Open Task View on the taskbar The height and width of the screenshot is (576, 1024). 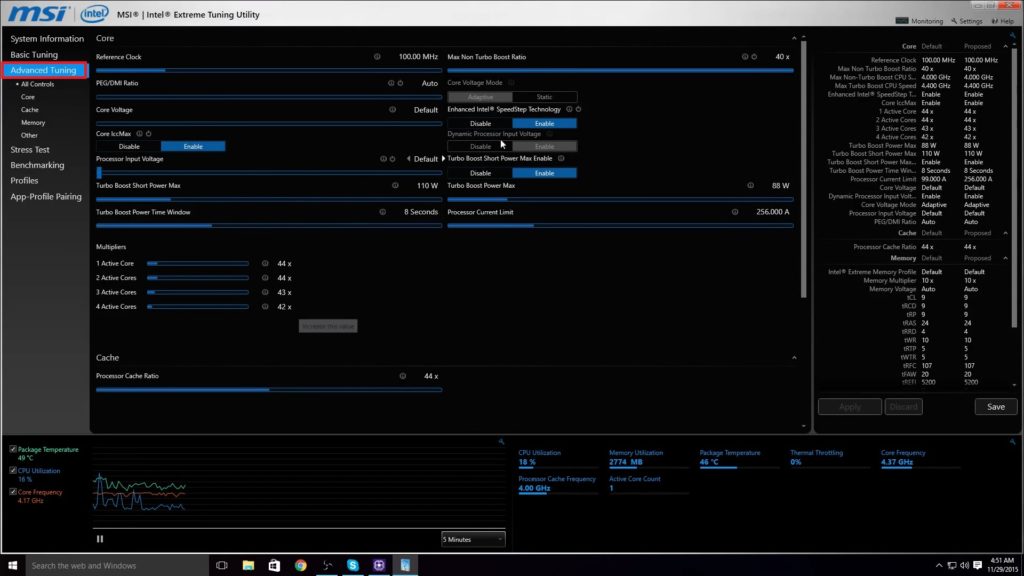[x=222, y=566]
